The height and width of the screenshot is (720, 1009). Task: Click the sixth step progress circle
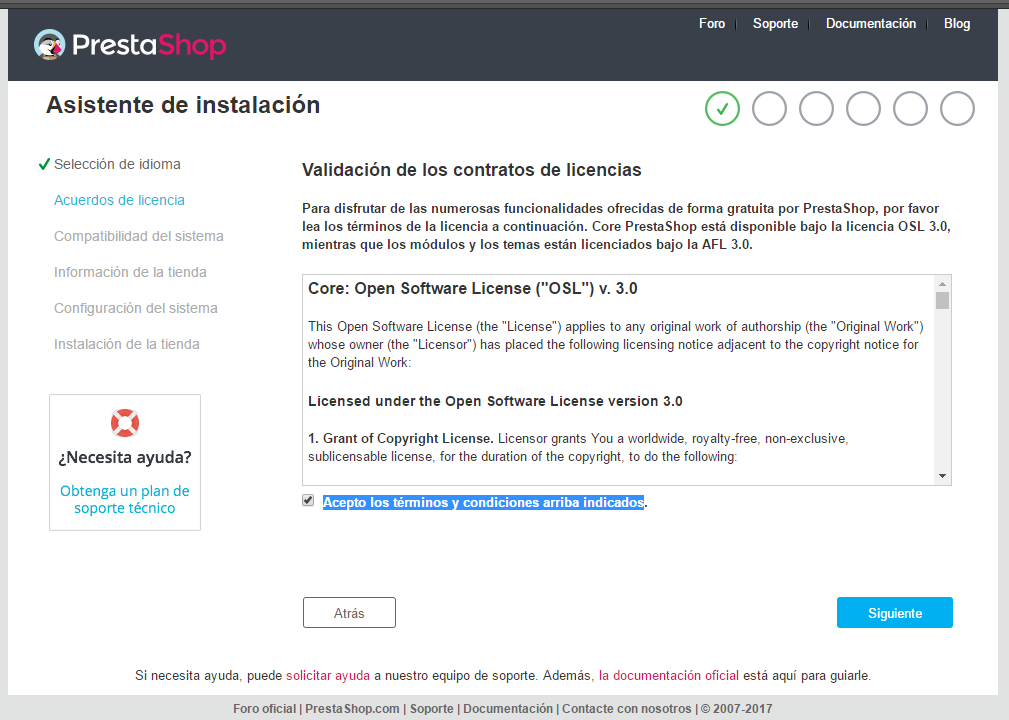[957, 109]
